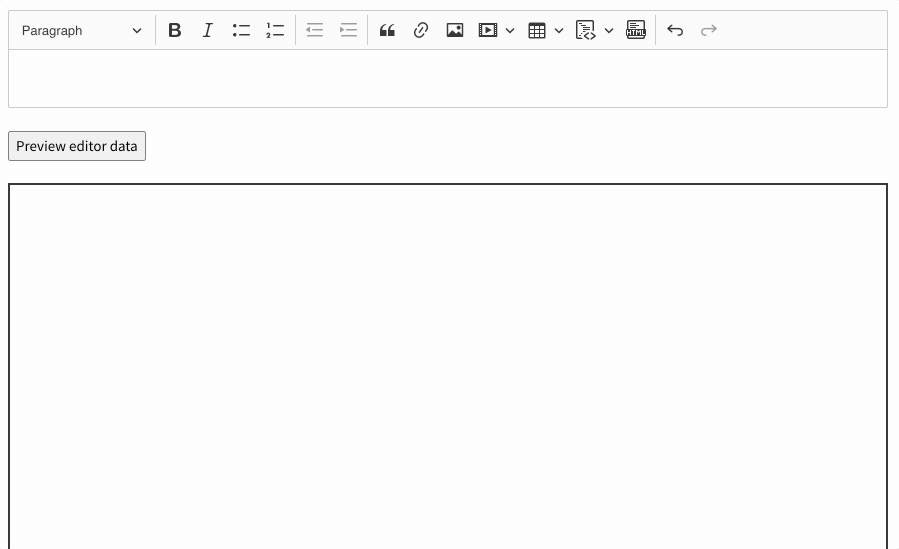Insert a numbered list
This screenshot has width=899, height=549.
click(x=275, y=30)
